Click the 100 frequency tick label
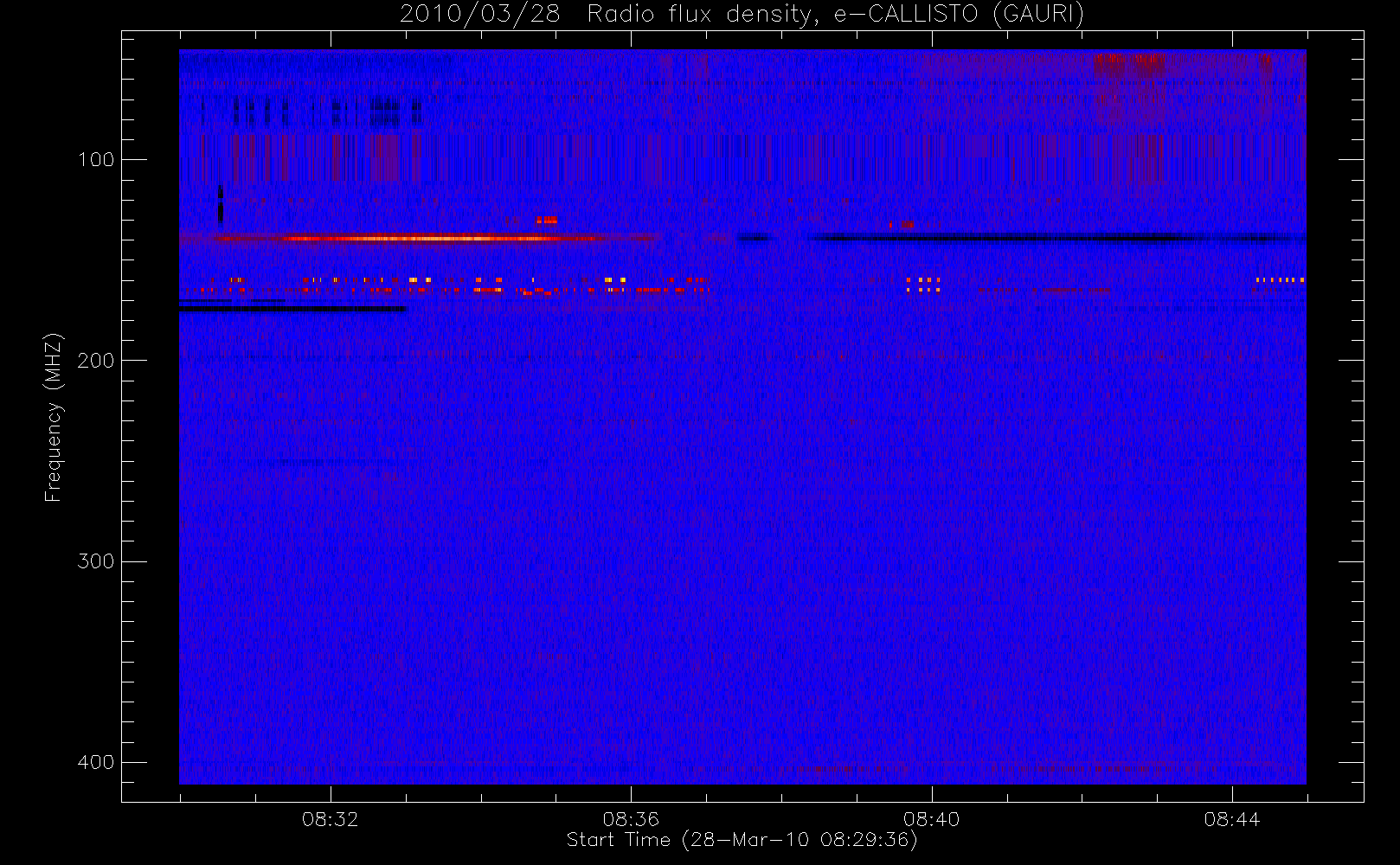The image size is (1400, 865). 95,160
